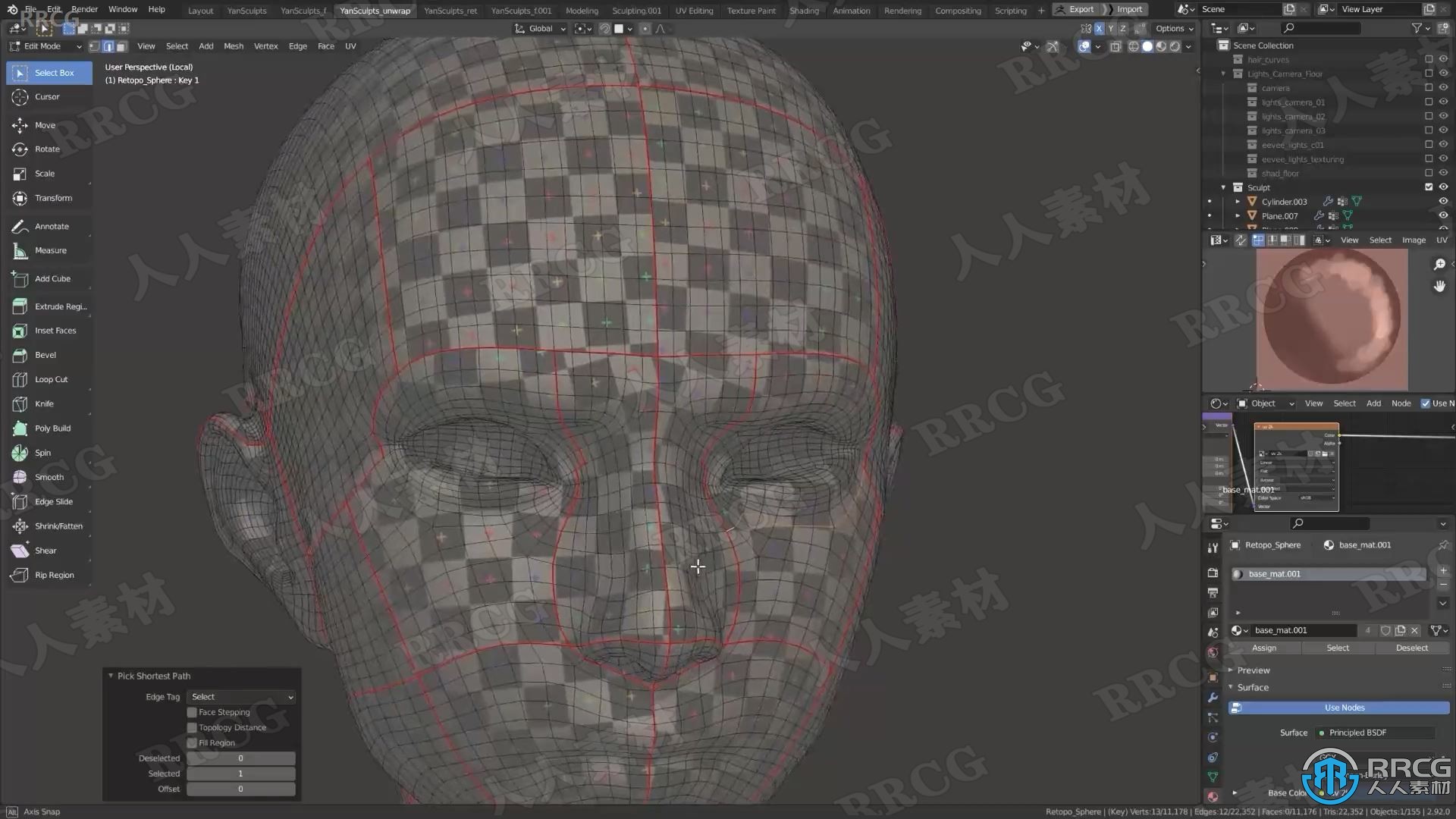Select the Shrink/Fatten tool
The width and height of the screenshot is (1456, 819).
coord(59,525)
